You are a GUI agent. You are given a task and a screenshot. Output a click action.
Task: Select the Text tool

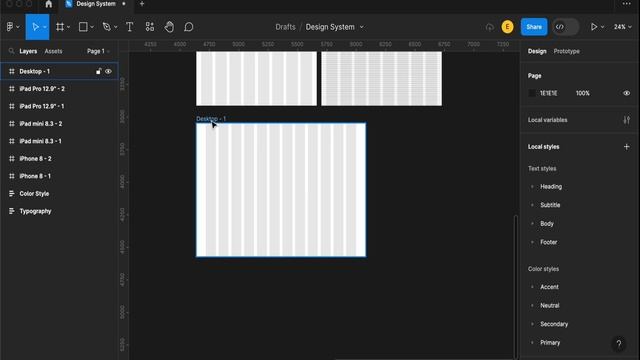coord(129,27)
